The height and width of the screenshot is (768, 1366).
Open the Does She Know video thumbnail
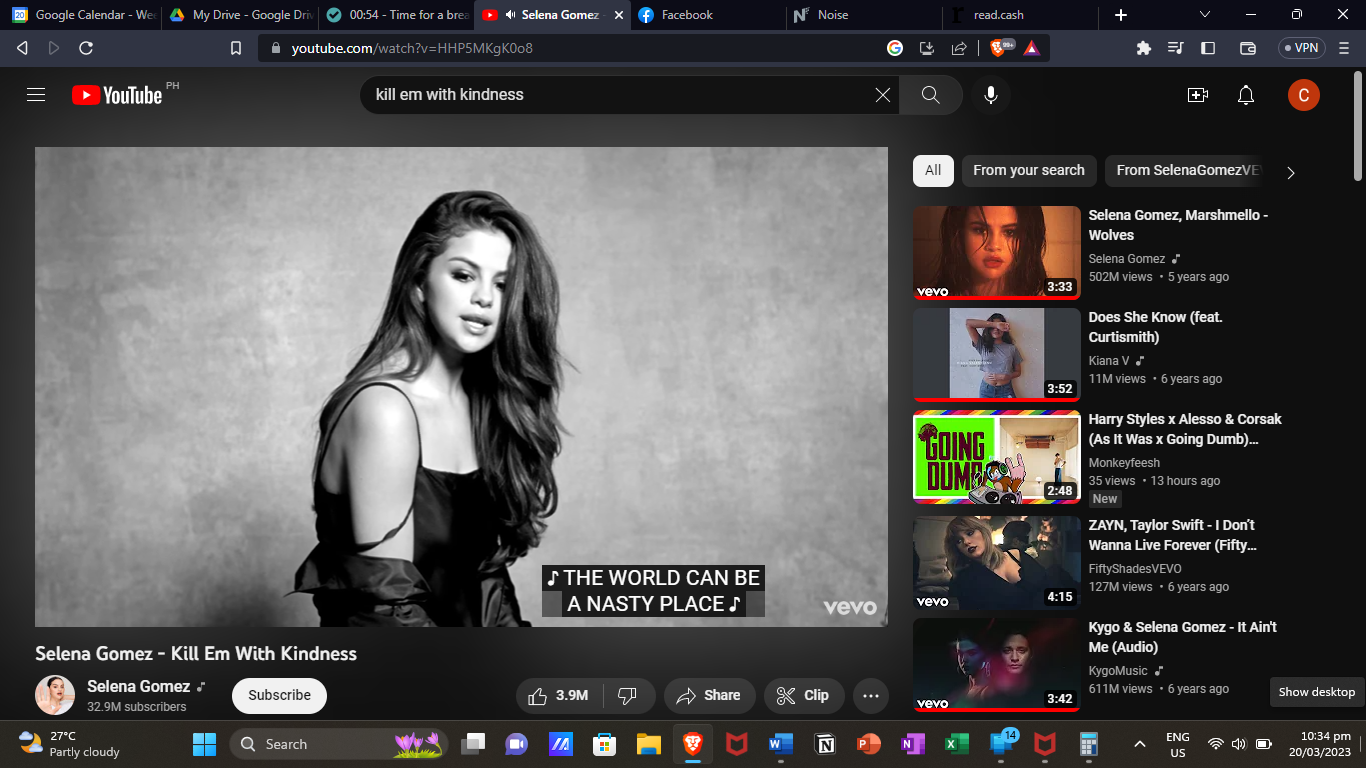click(x=997, y=355)
